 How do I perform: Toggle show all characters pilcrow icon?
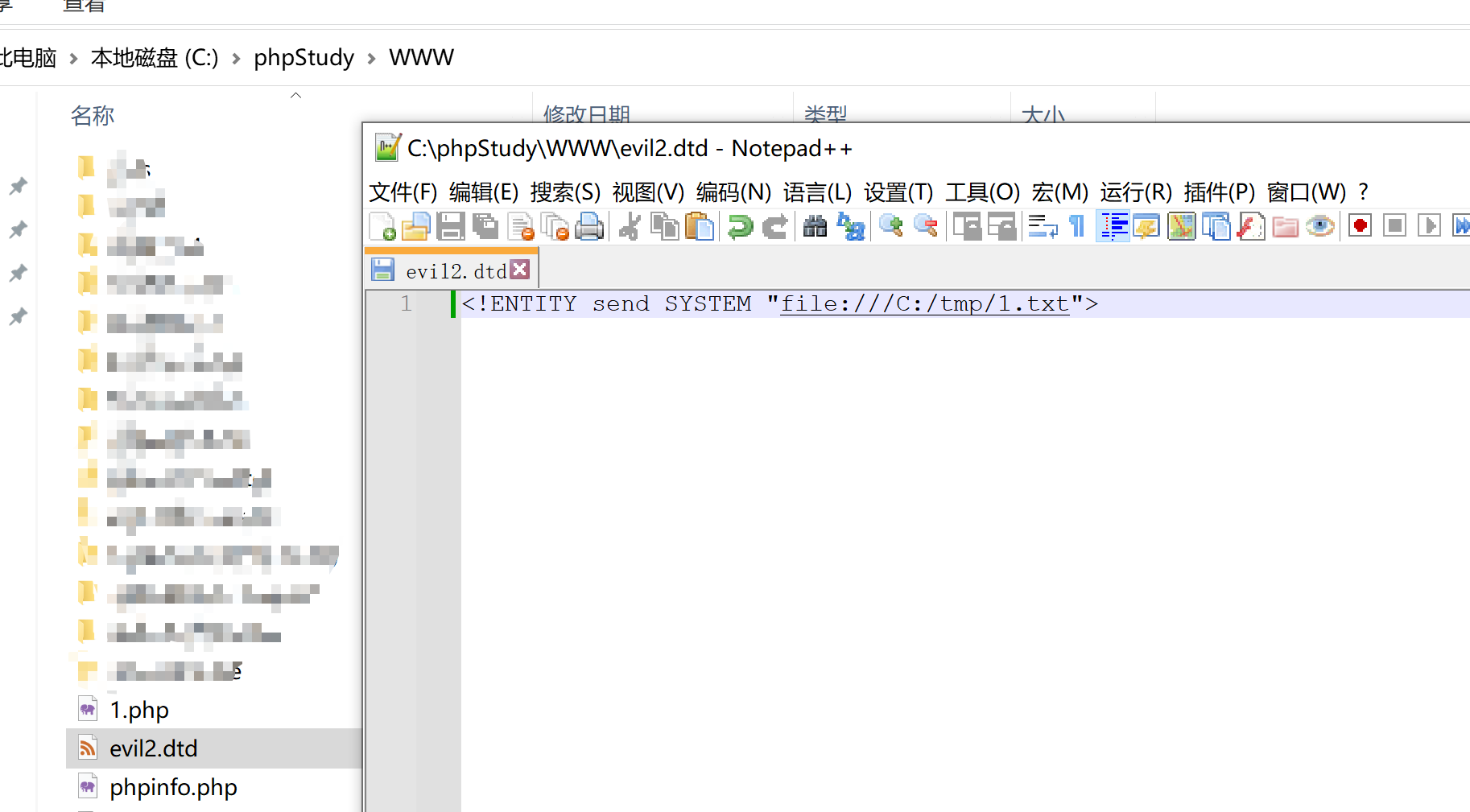tap(1077, 227)
